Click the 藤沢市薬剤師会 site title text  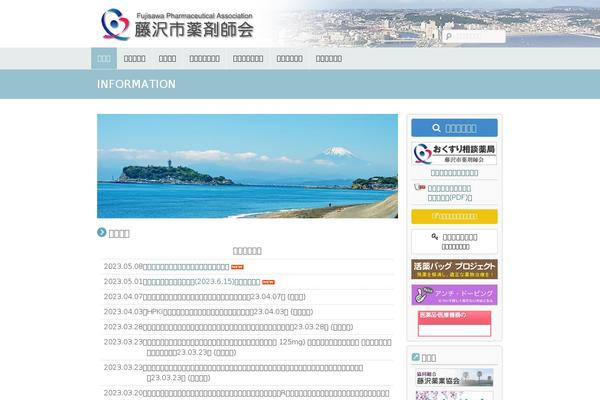[194, 30]
